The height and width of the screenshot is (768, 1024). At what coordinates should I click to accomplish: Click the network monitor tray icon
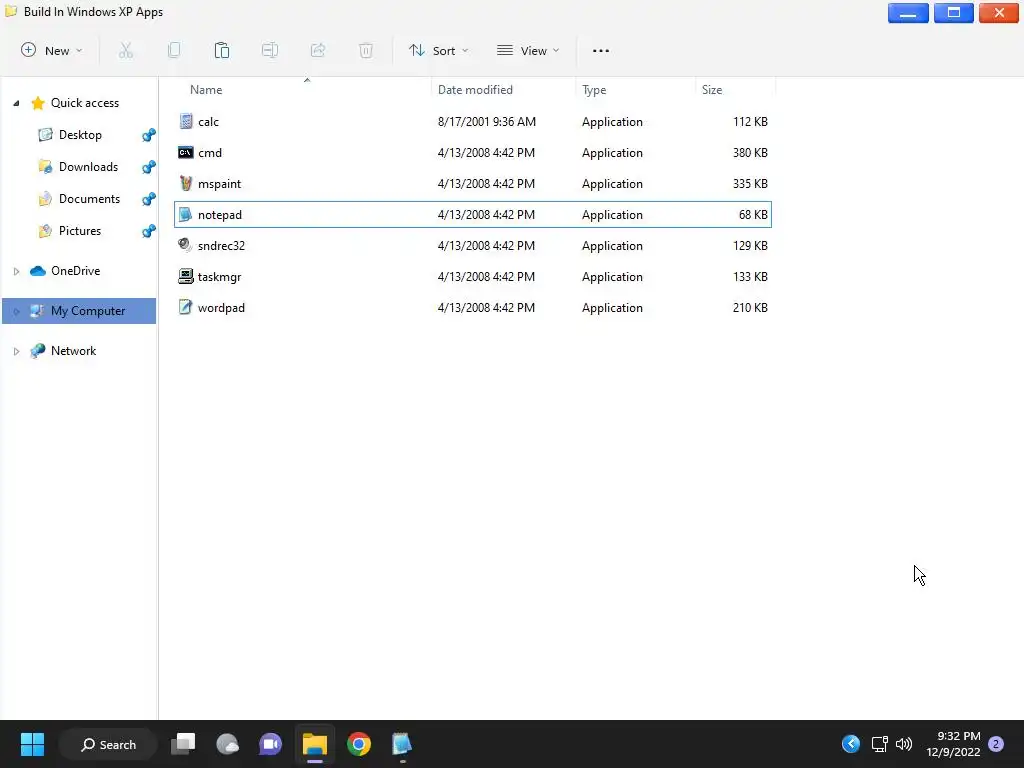pyautogui.click(x=880, y=744)
